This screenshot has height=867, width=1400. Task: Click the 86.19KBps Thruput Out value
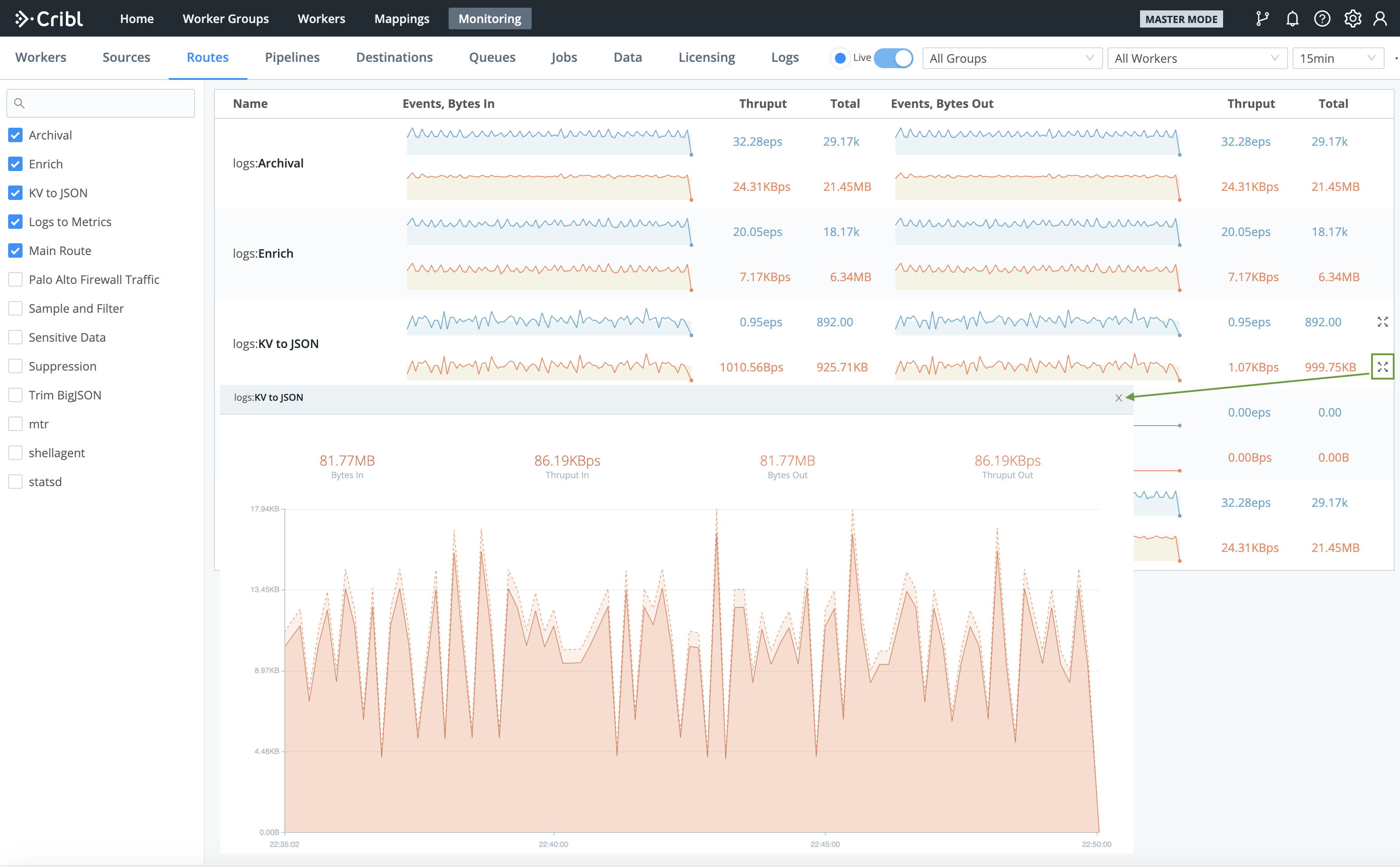(1007, 460)
